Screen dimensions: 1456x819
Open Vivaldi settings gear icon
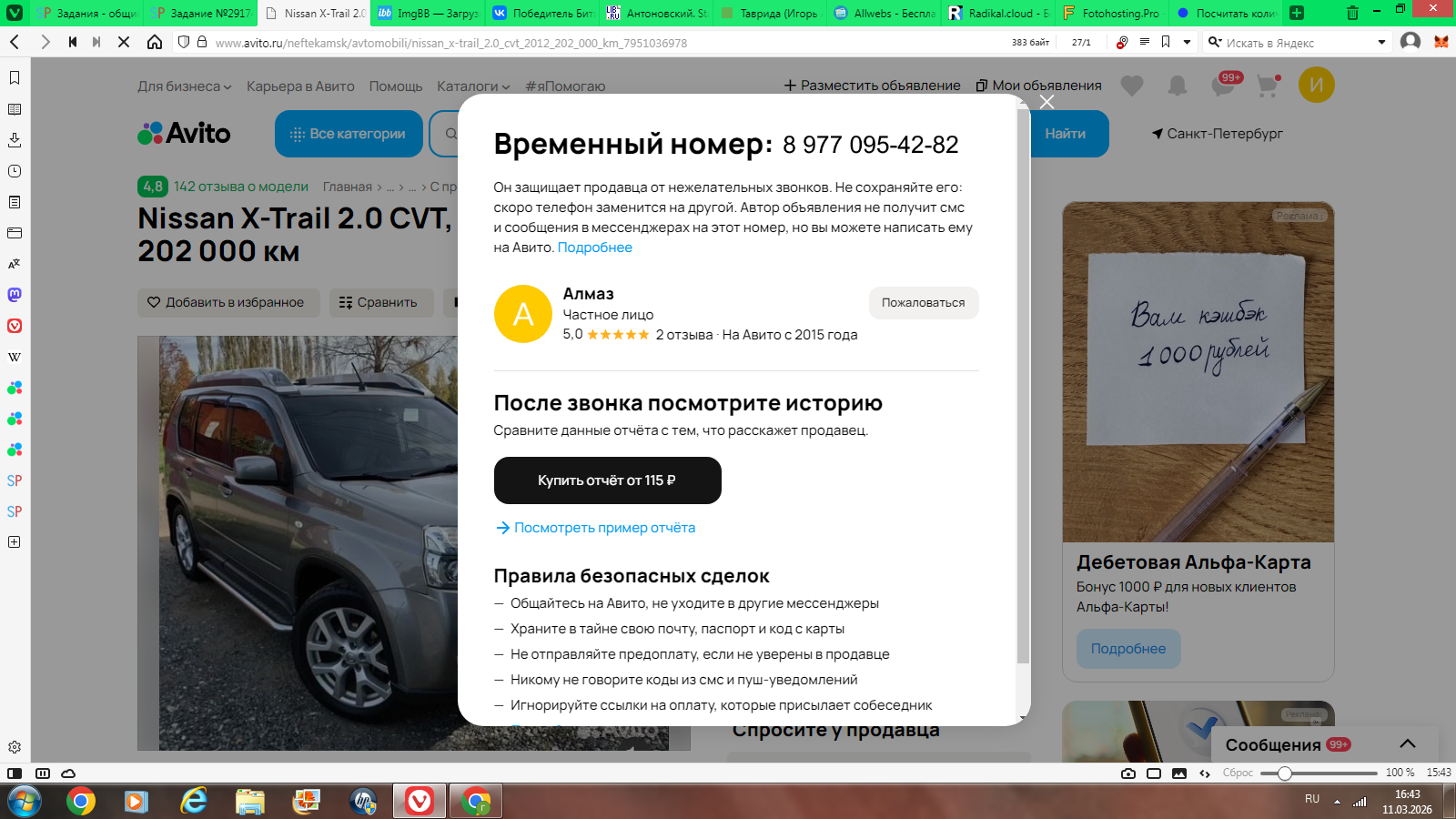click(x=15, y=747)
